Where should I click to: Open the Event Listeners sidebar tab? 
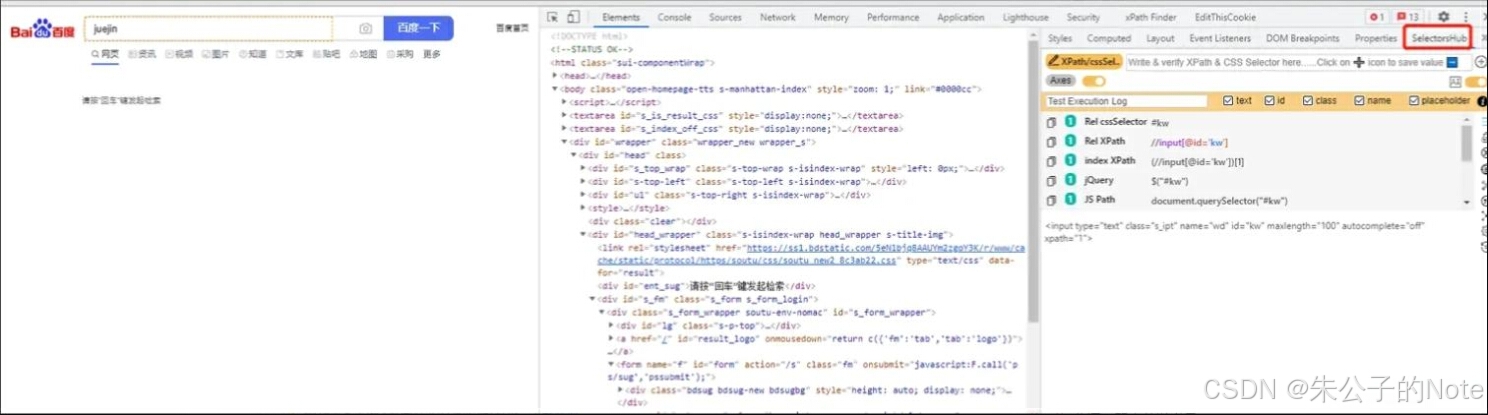click(x=1220, y=38)
